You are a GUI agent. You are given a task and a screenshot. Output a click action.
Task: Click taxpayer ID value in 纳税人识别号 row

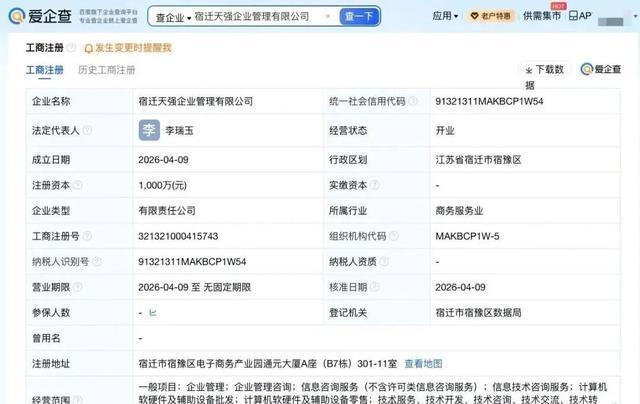coord(192,262)
